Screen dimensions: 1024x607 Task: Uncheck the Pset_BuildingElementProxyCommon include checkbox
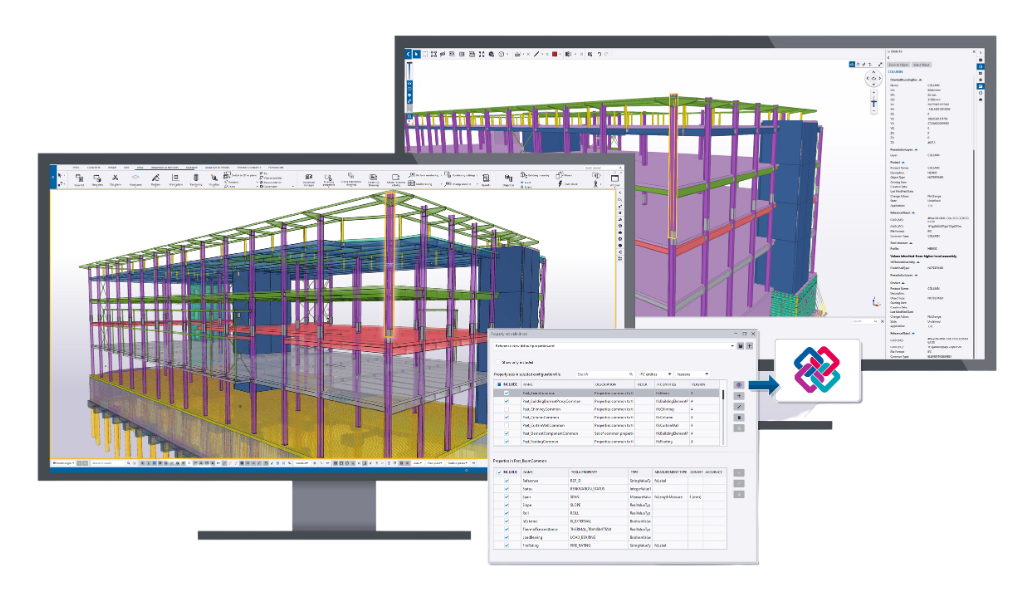pyautogui.click(x=506, y=401)
